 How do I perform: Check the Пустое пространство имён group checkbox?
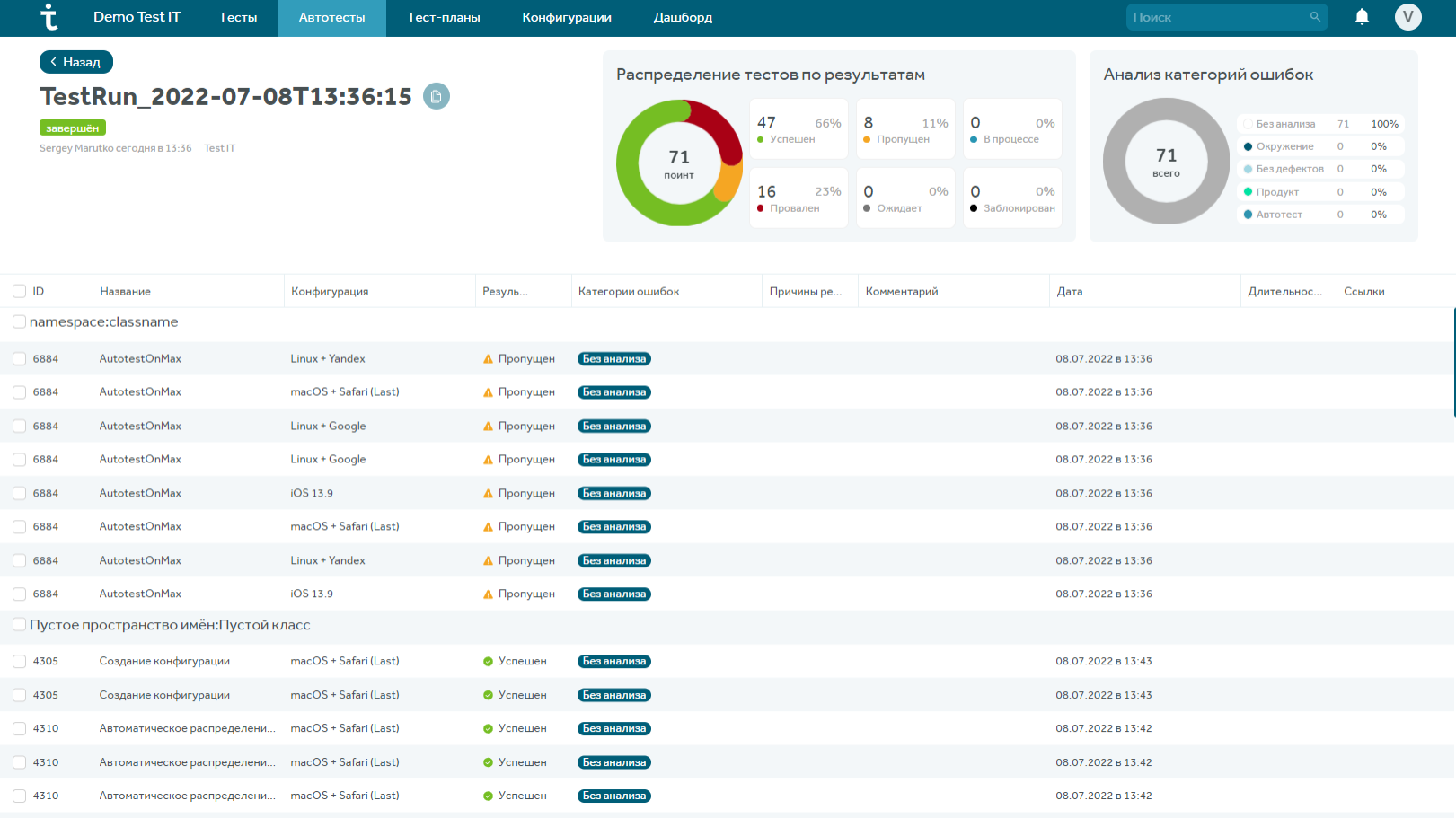tap(19, 625)
